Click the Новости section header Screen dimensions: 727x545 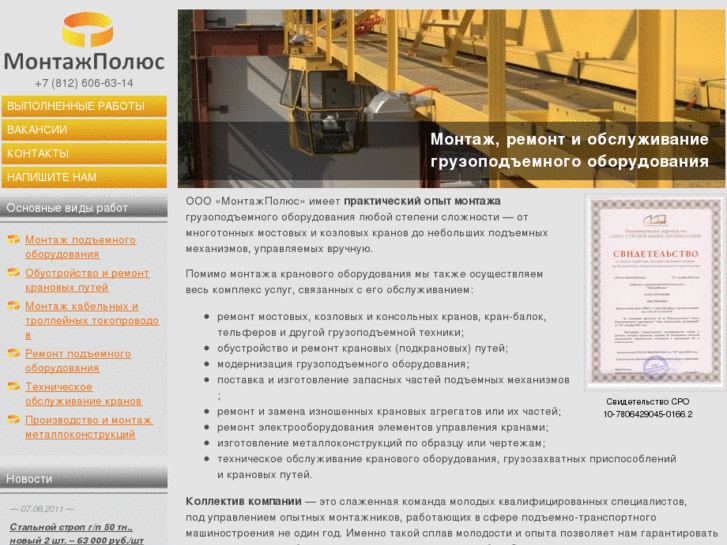pos(83,479)
